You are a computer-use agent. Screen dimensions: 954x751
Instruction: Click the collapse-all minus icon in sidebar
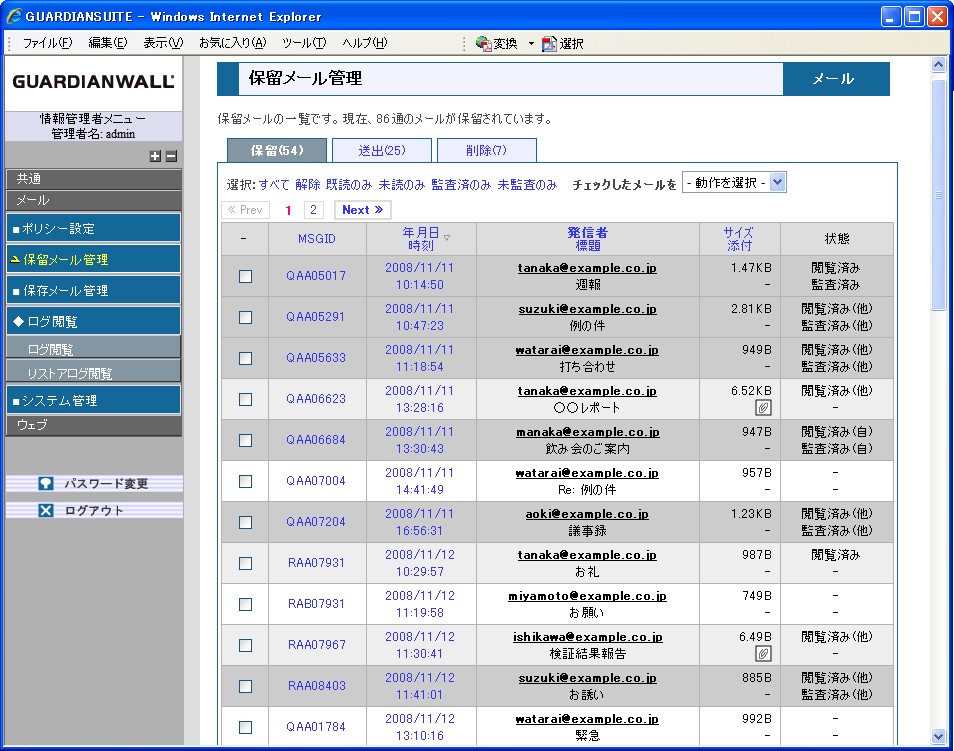click(x=171, y=156)
